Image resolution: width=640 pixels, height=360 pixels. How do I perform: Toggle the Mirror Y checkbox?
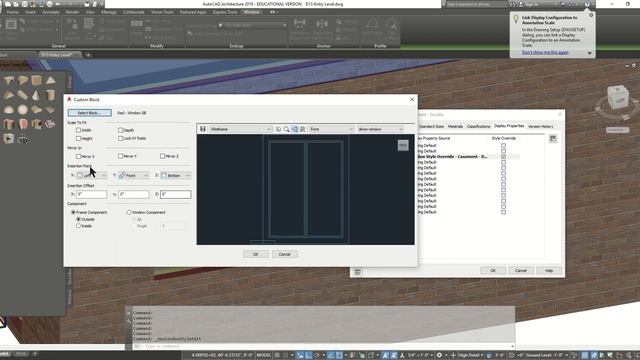pyautogui.click(x=120, y=156)
